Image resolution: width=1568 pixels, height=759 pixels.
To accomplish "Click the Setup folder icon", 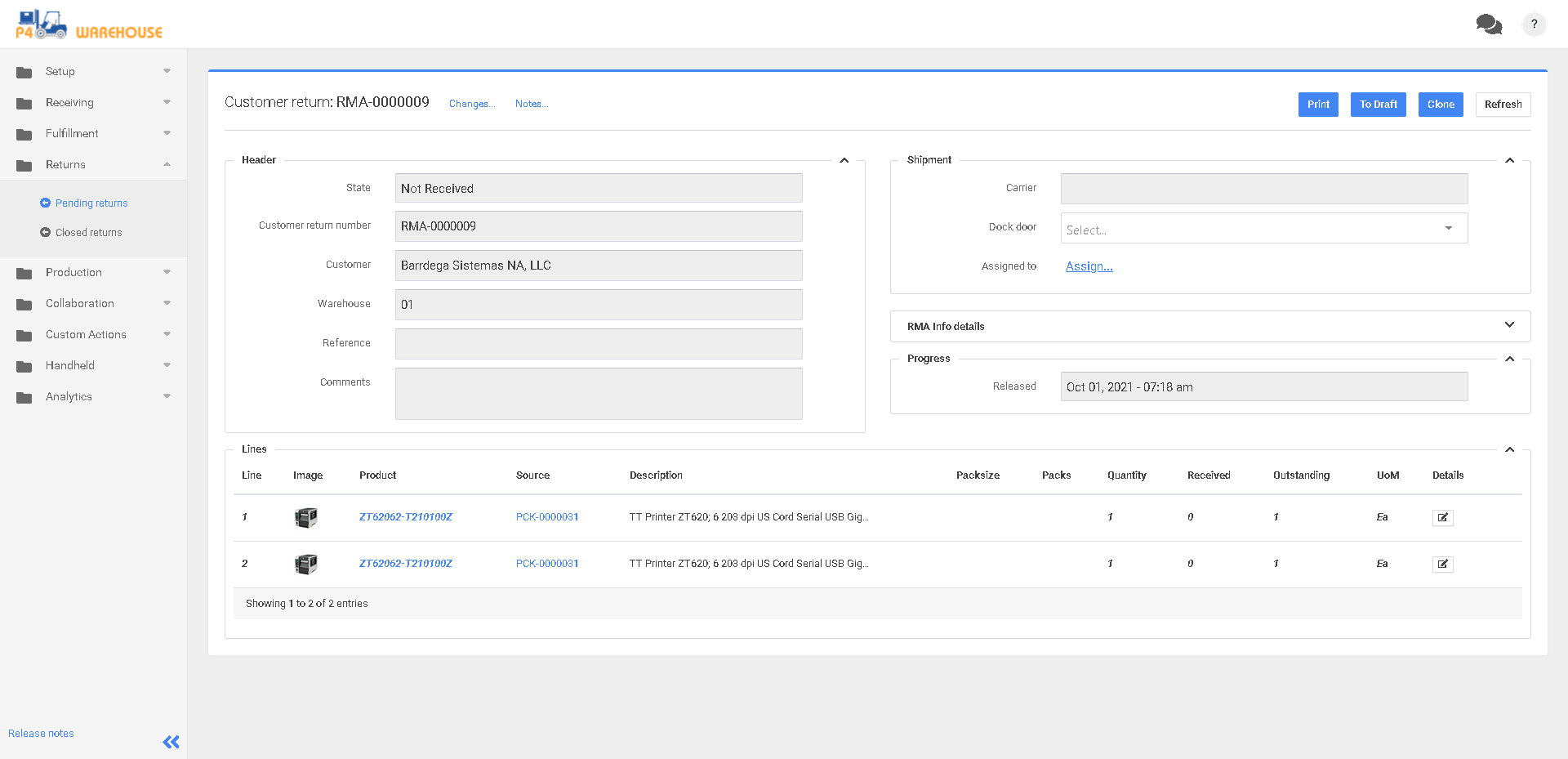I will [24, 72].
